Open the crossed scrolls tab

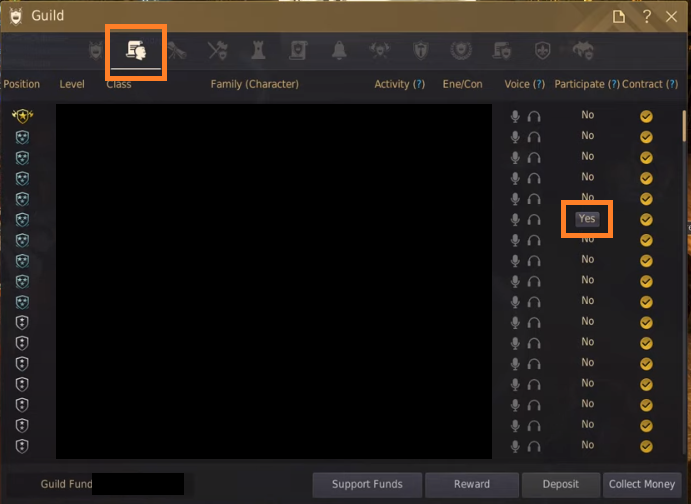click(x=177, y=51)
